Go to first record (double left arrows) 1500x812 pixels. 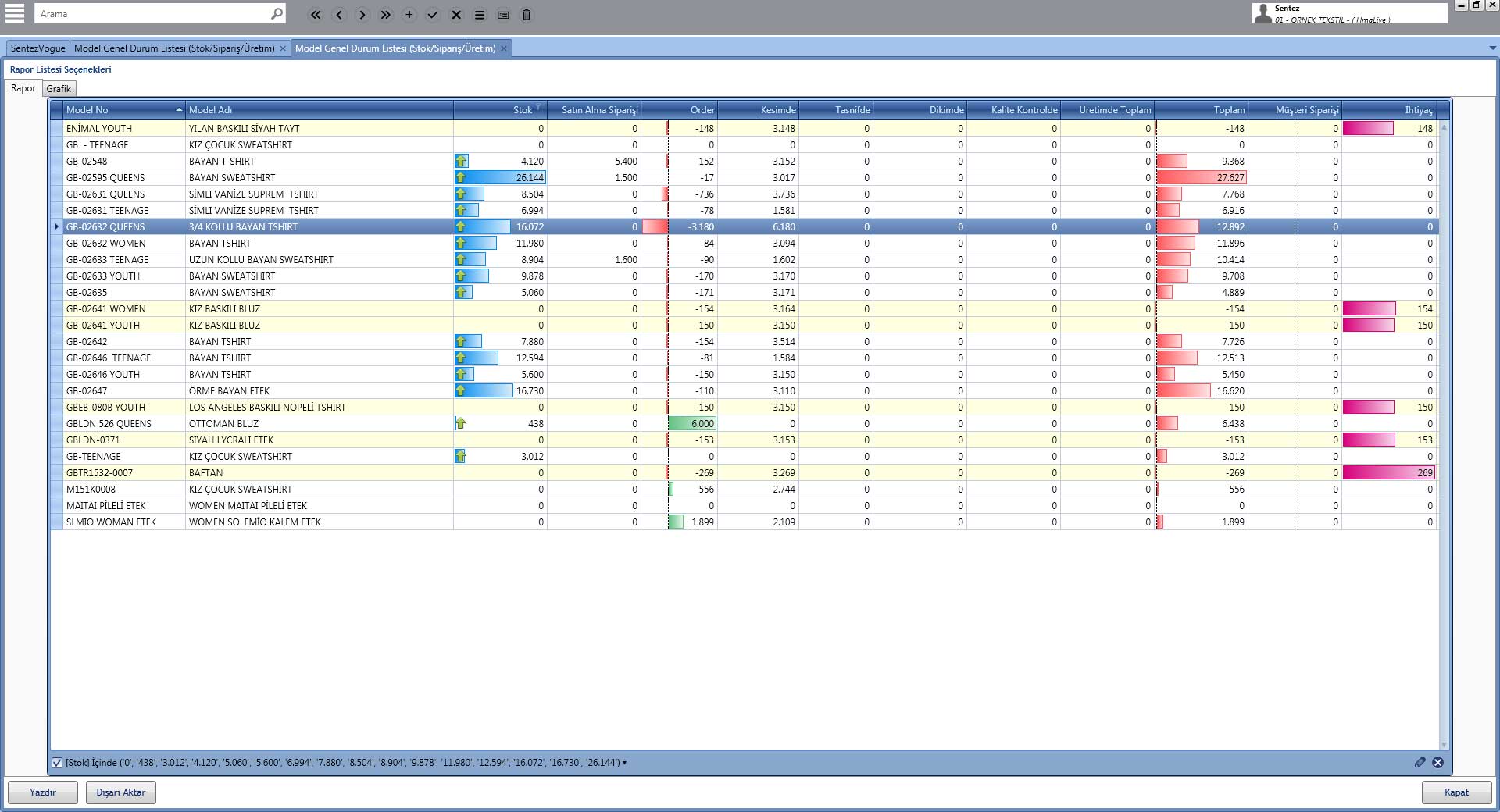click(316, 15)
